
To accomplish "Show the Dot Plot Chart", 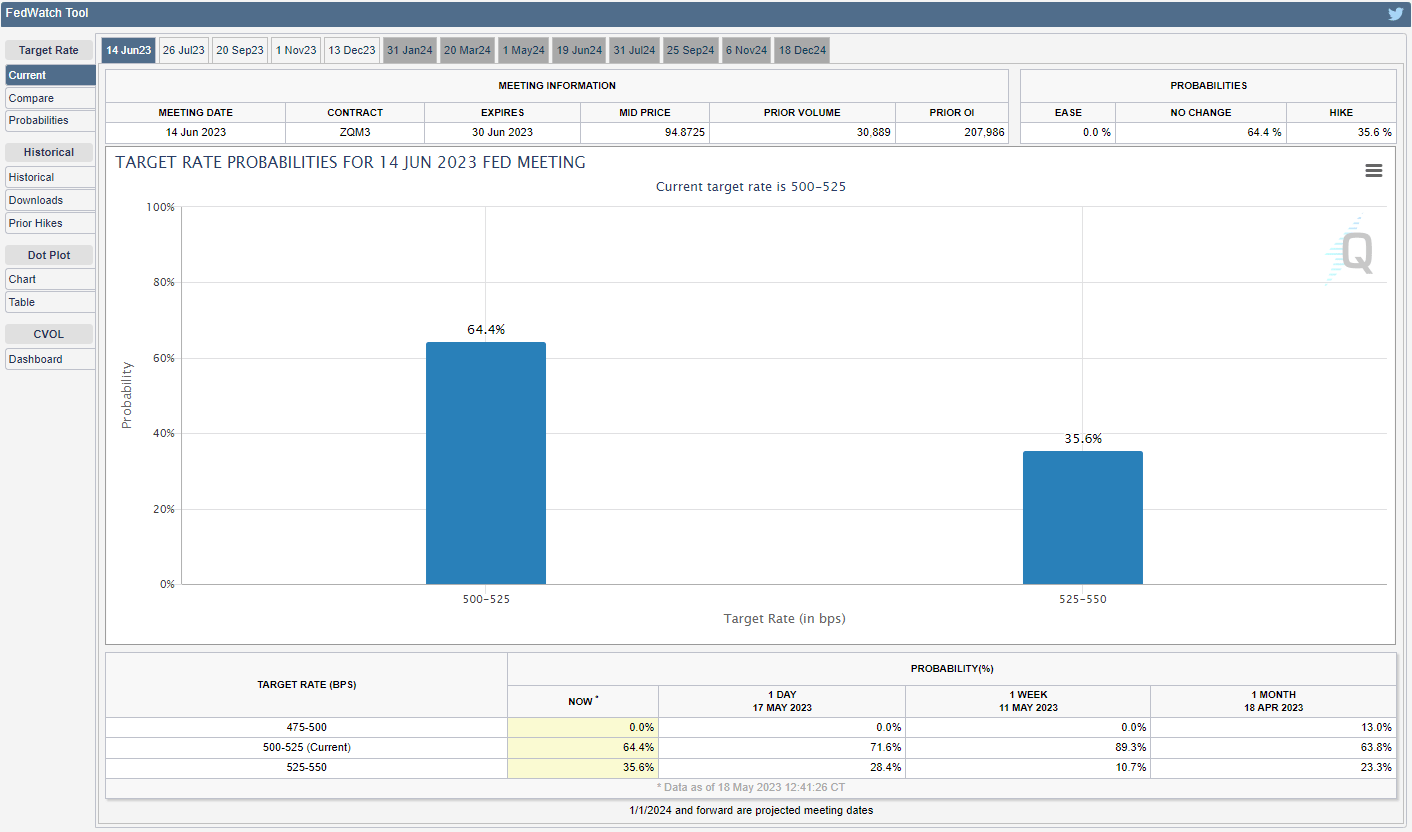I will coord(50,279).
